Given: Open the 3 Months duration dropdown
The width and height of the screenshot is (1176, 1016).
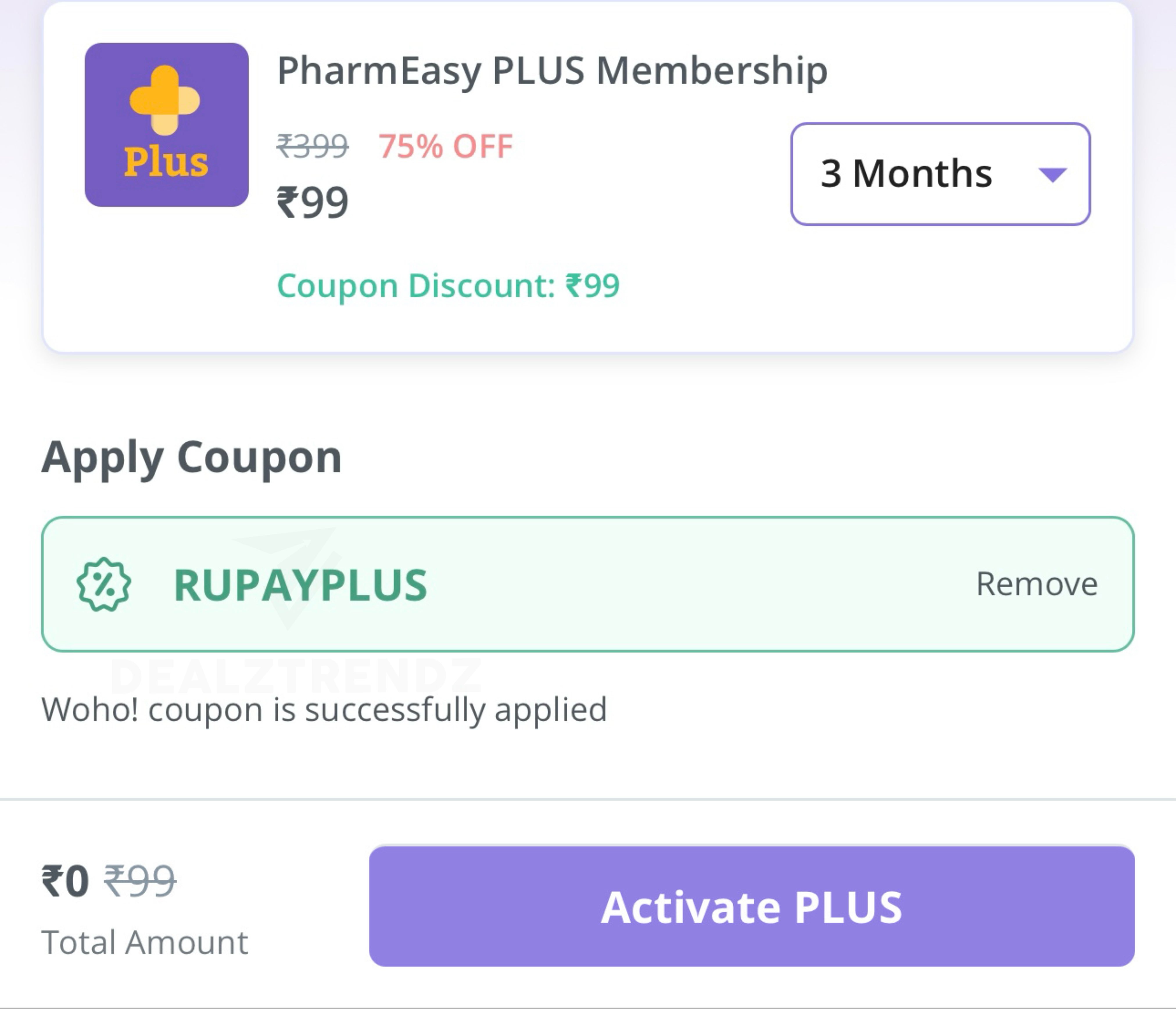Looking at the screenshot, I should [940, 174].
